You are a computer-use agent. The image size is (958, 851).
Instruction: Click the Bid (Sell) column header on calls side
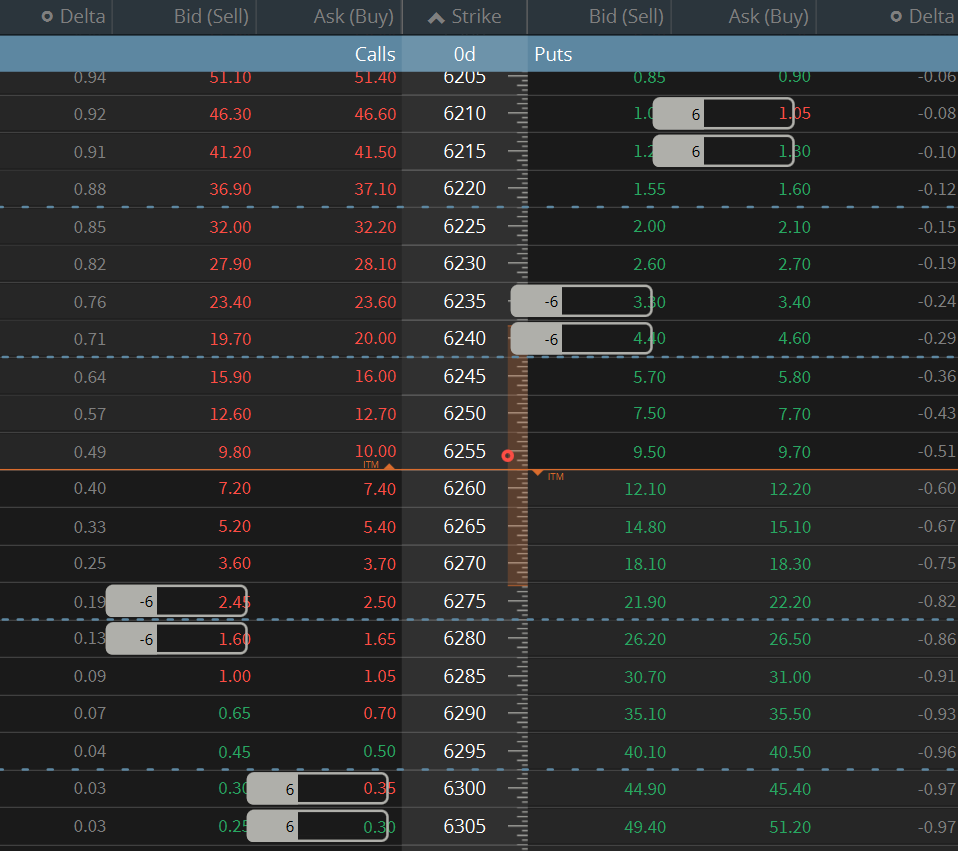(x=210, y=16)
